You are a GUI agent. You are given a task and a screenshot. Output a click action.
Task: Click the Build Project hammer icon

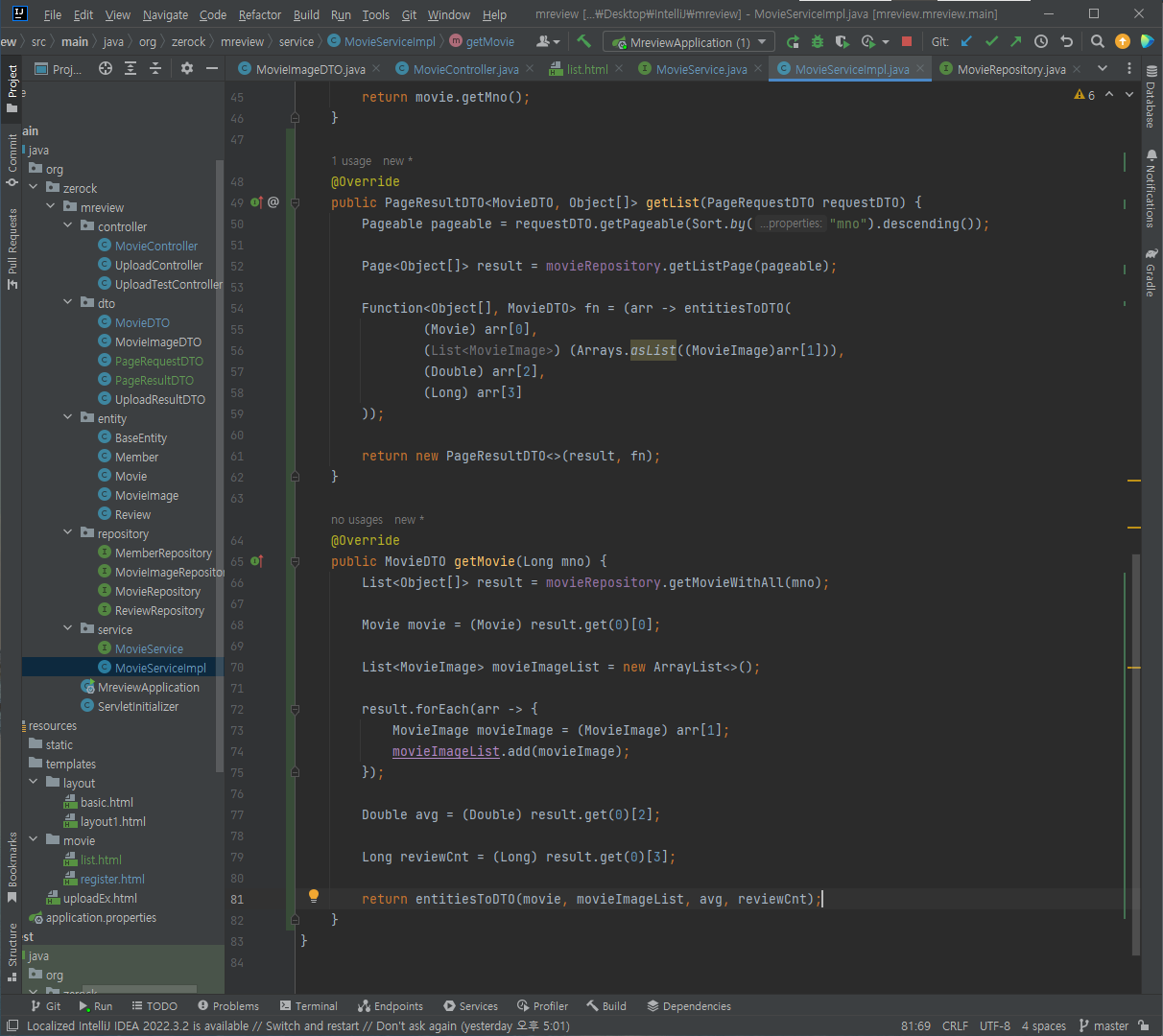point(583,41)
